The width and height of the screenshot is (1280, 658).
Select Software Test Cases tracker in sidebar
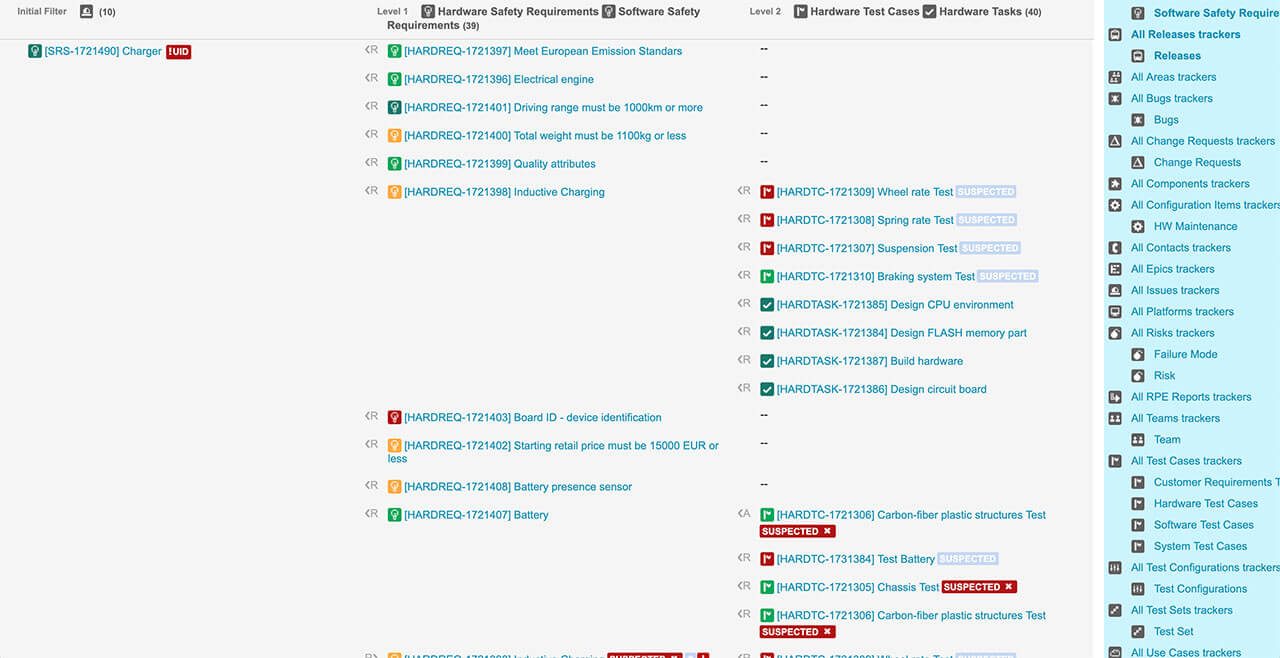tap(1203, 525)
